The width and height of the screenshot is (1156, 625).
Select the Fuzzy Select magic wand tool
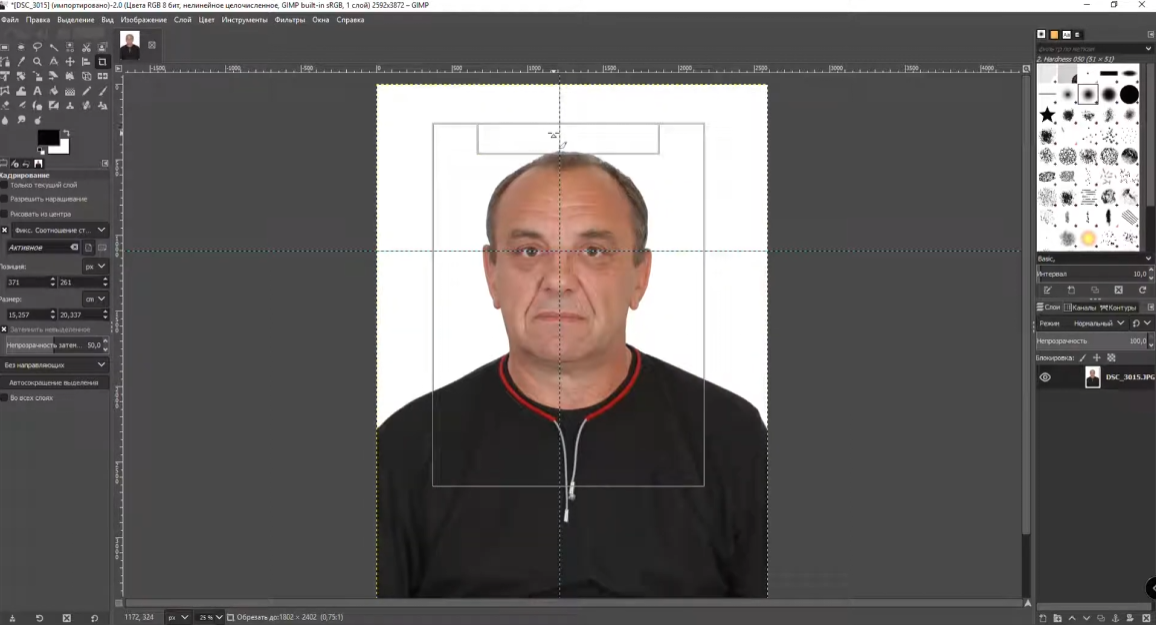click(x=54, y=47)
